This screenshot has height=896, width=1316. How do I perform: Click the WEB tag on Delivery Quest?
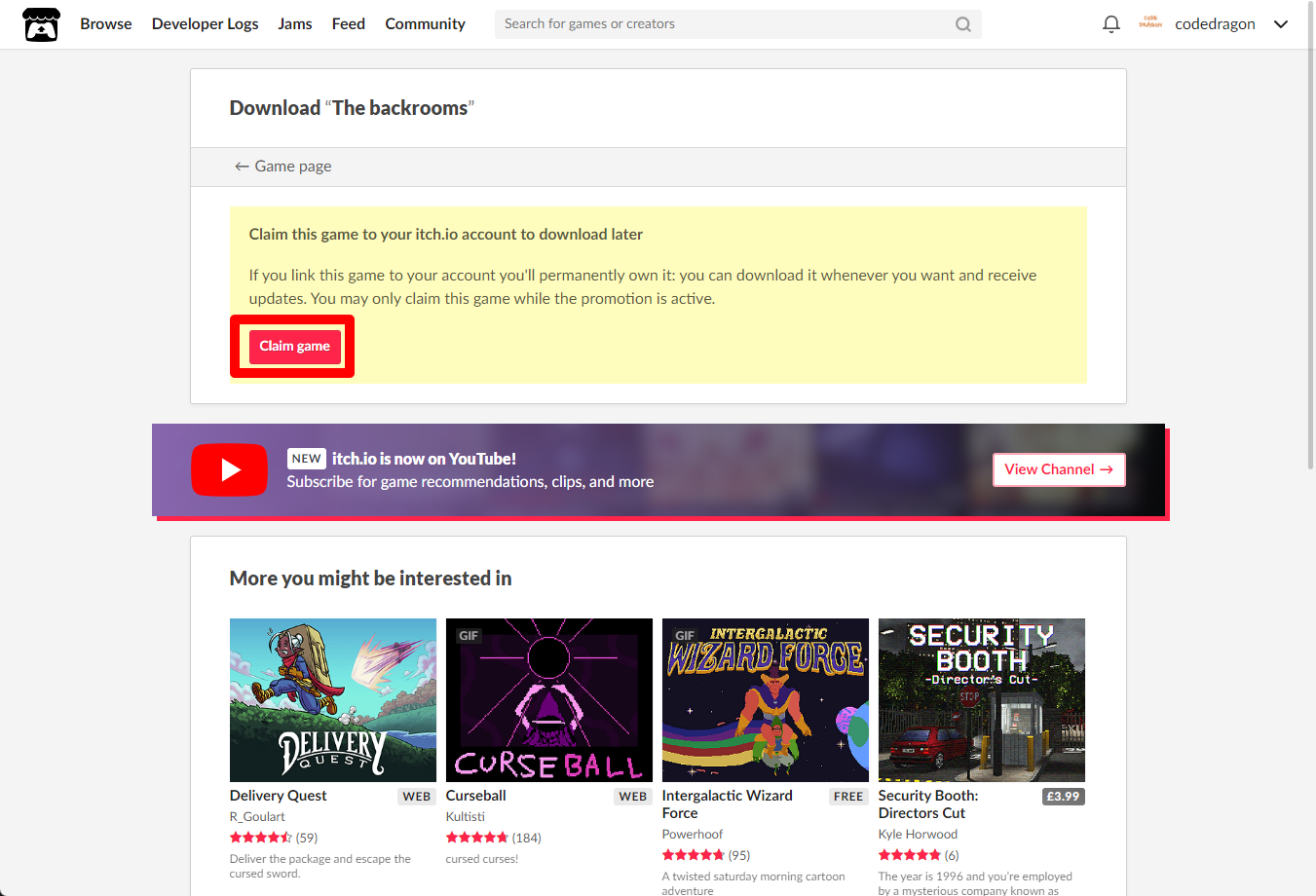tap(417, 797)
